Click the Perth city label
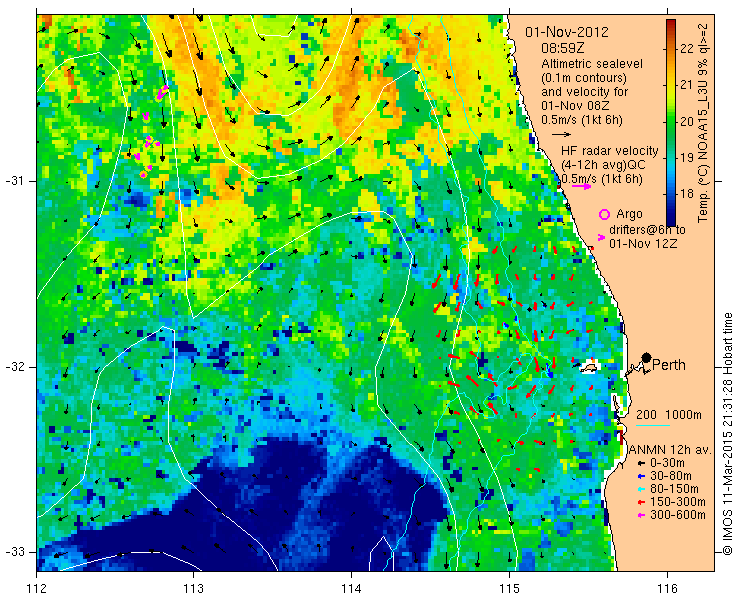The height and width of the screenshot is (600, 740). coord(668,365)
